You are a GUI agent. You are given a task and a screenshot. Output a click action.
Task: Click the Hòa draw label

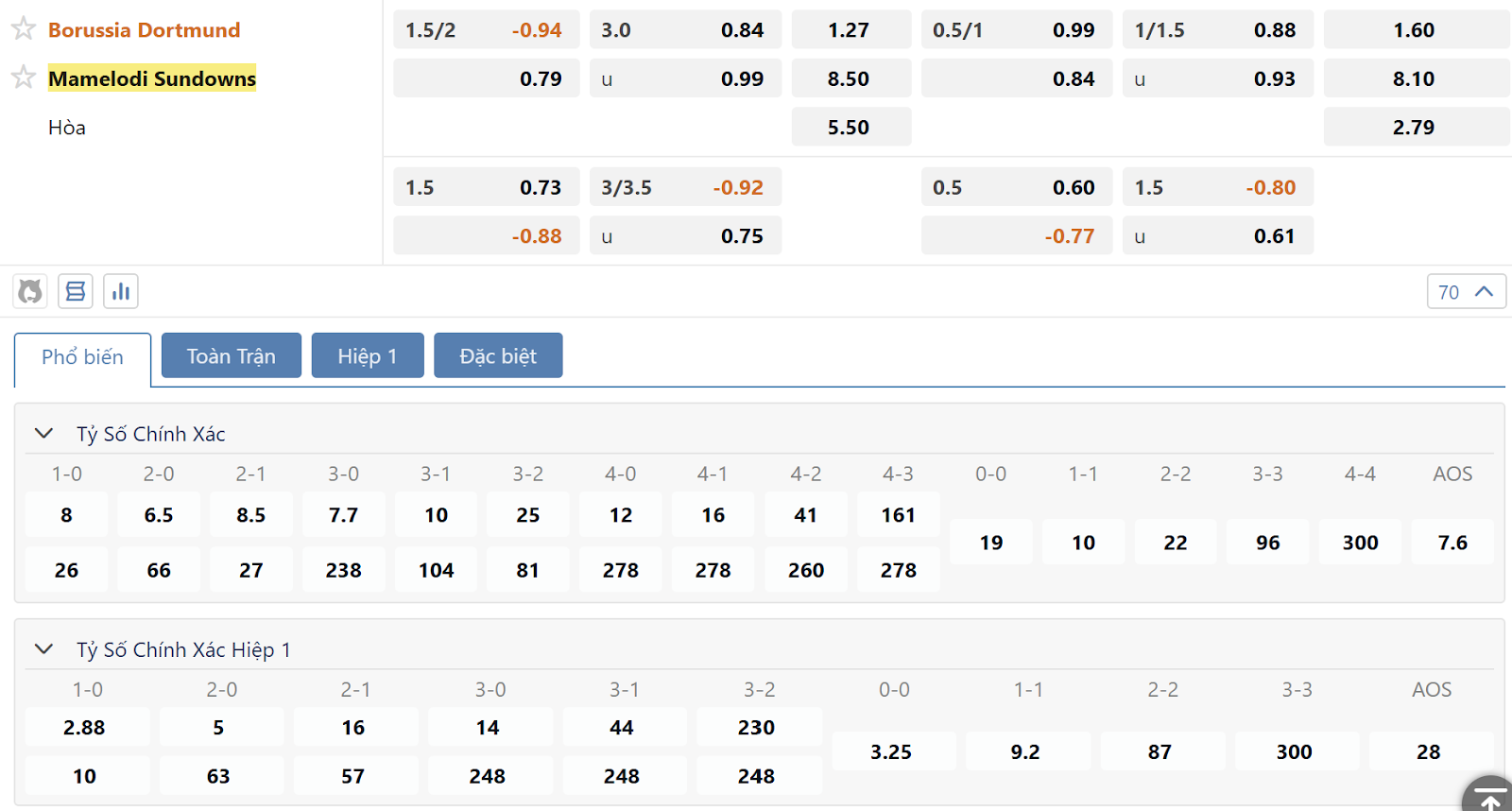click(x=67, y=127)
